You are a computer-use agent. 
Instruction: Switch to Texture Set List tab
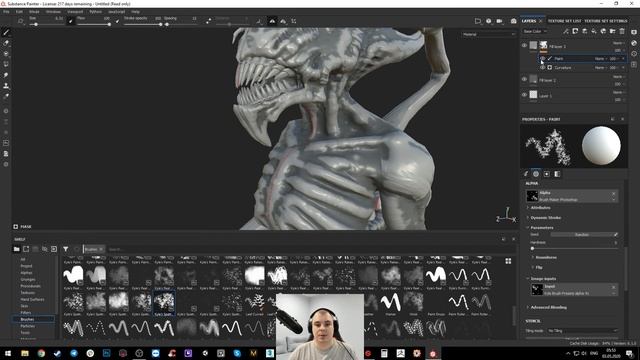pos(564,21)
